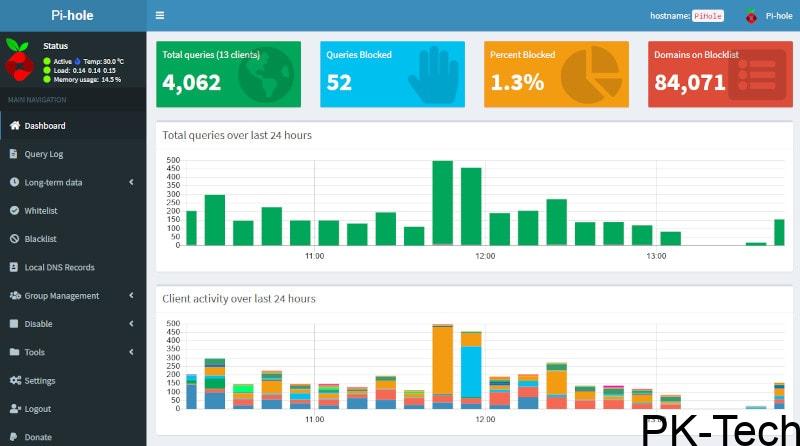800x446 pixels.
Task: Expand the Group Management submenu
Action: (x=72, y=296)
